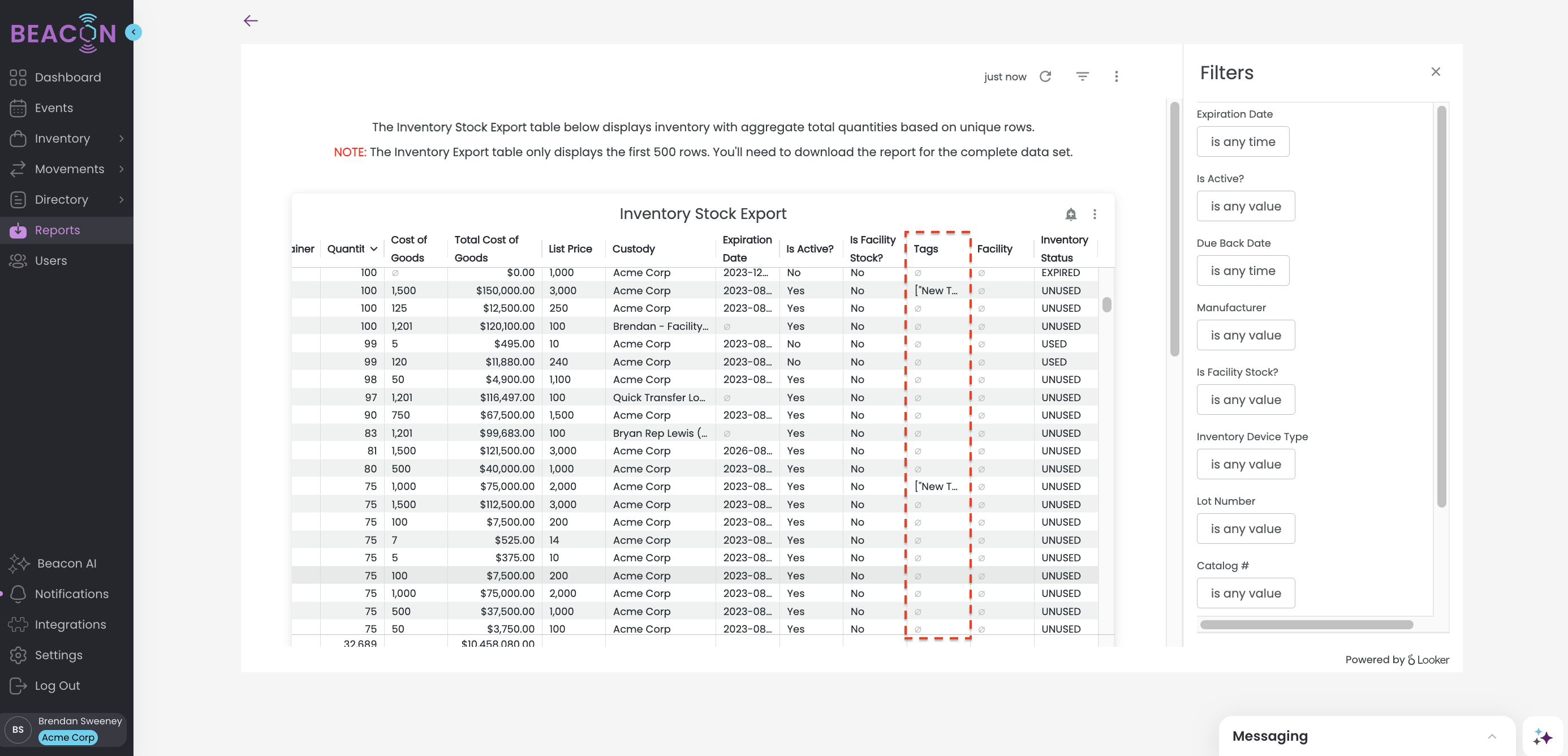Click the Tags column header

tap(925, 249)
